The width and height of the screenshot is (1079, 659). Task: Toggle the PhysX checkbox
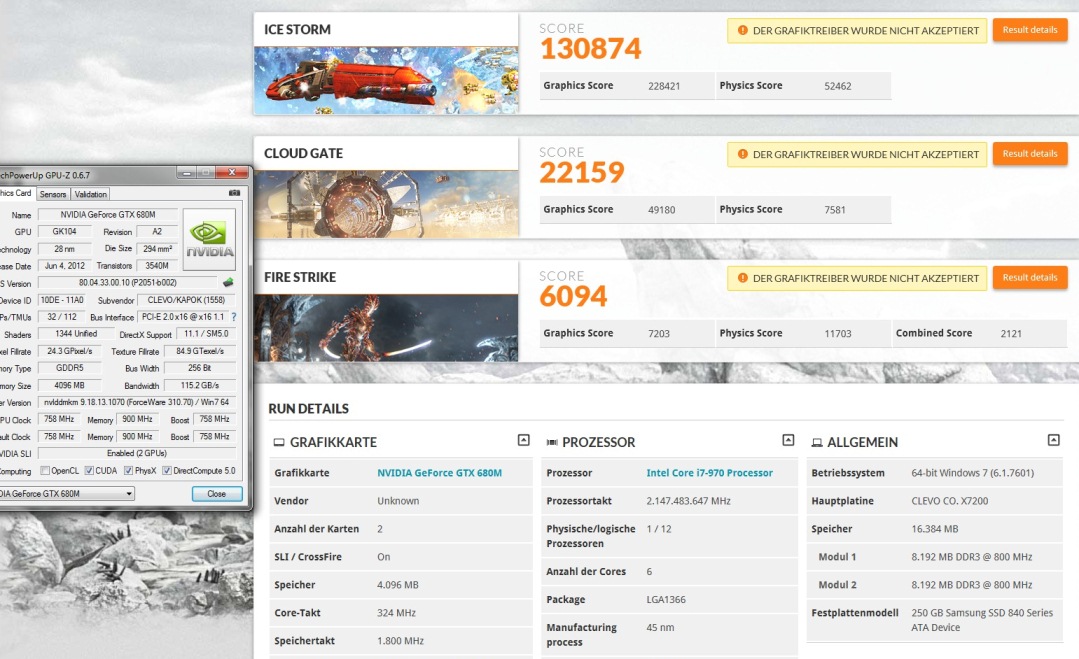pyautogui.click(x=128, y=471)
